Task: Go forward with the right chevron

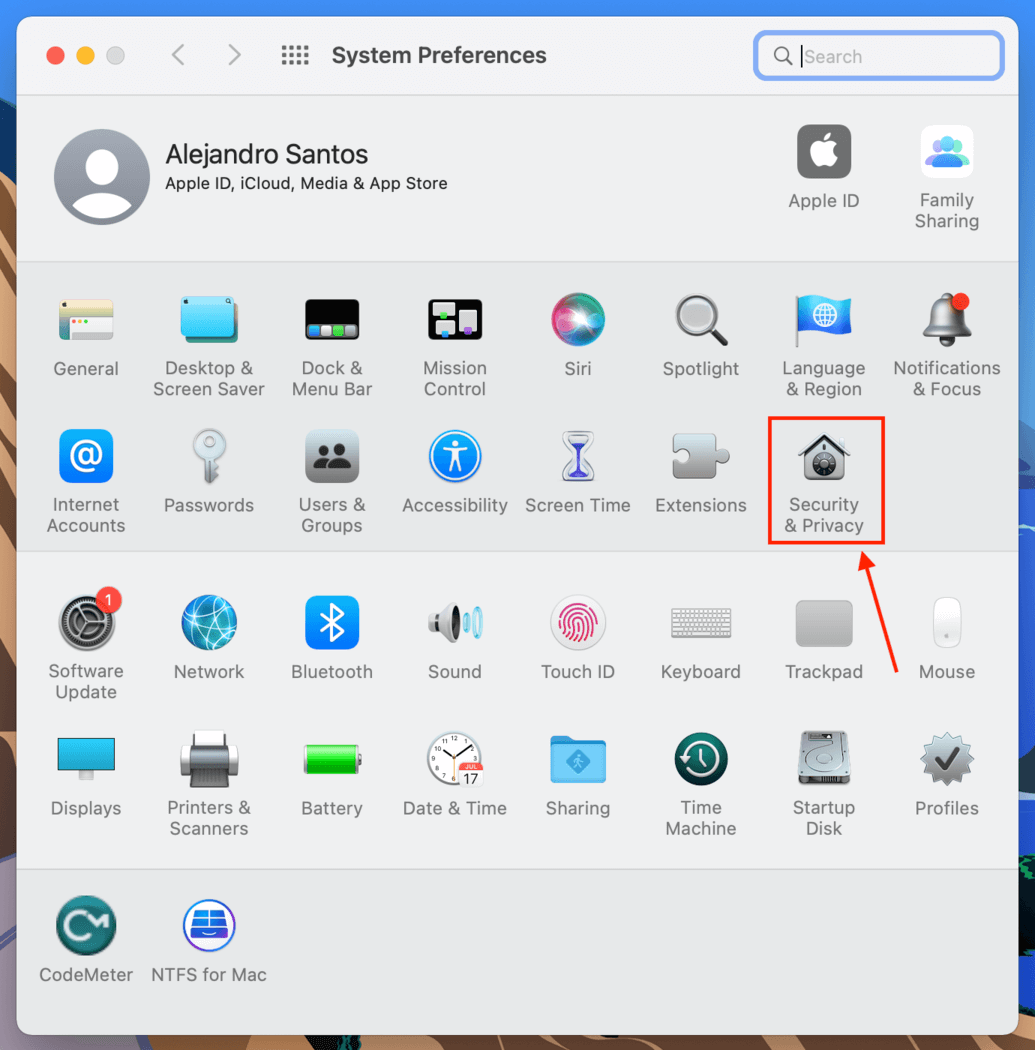Action: 234,55
